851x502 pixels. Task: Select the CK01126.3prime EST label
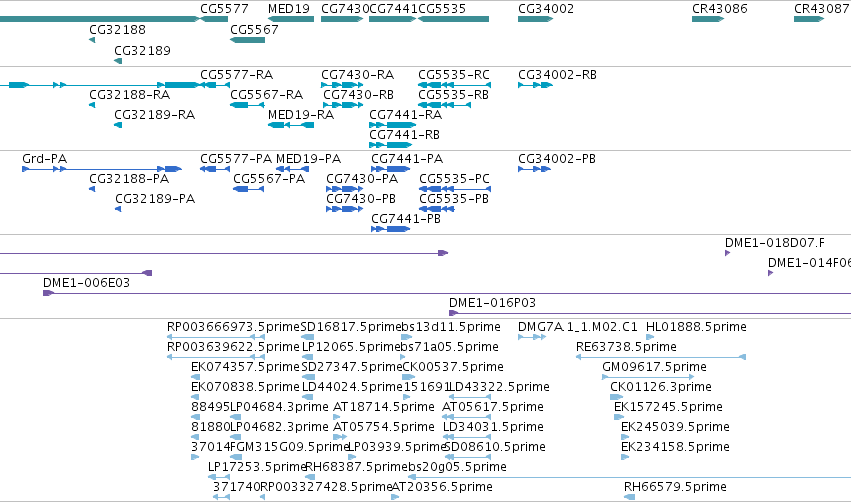pos(661,387)
